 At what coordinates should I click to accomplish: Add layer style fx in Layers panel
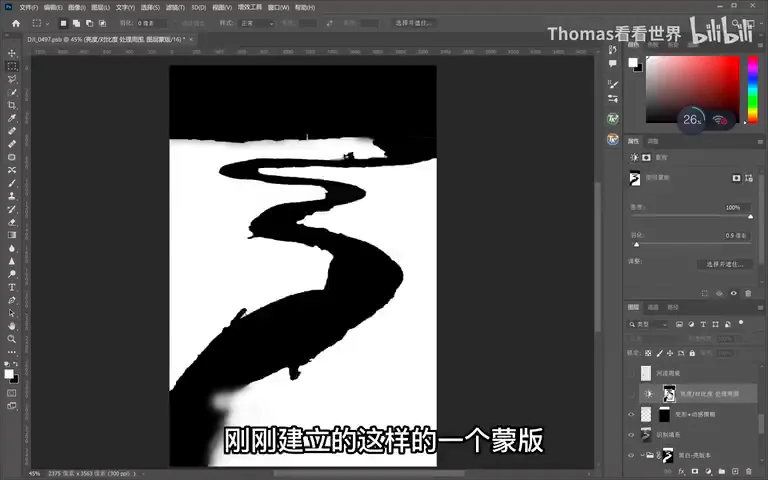click(x=681, y=471)
